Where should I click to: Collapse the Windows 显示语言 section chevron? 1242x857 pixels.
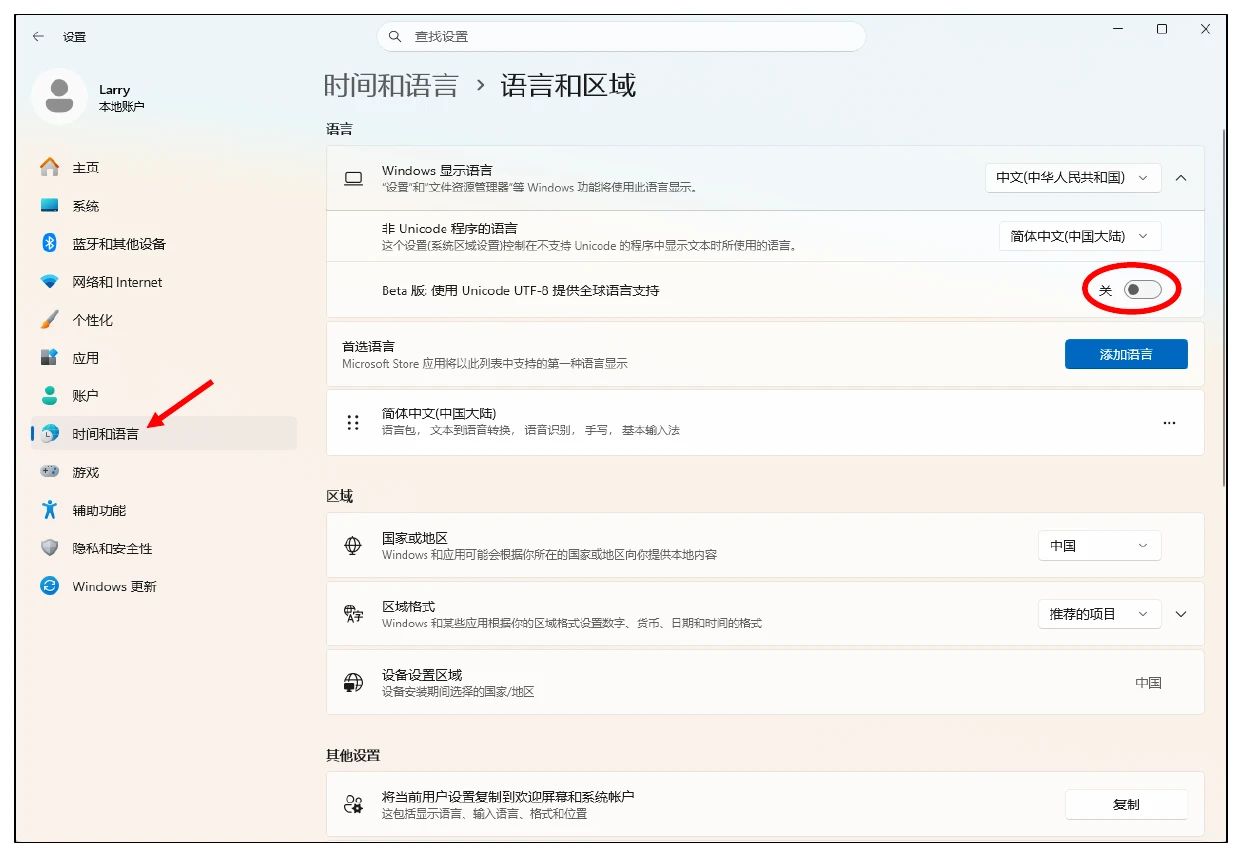pos(1180,177)
